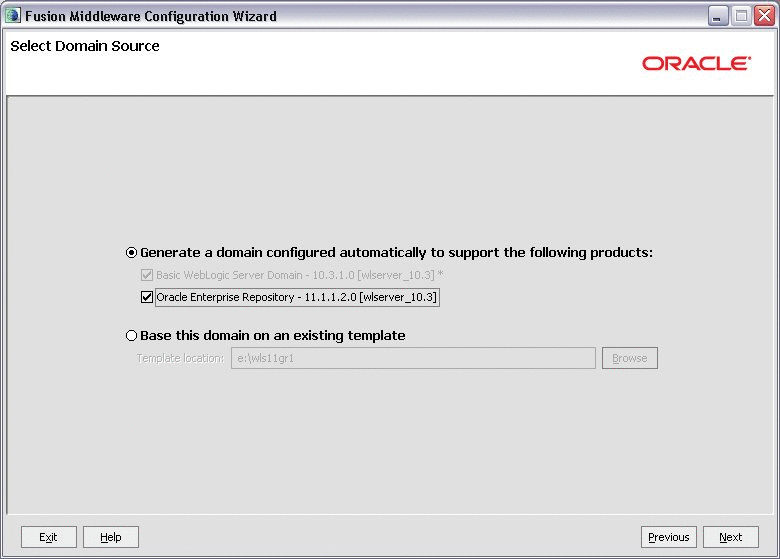The height and width of the screenshot is (559, 780).
Task: Return to the Previous wizard step
Action: (x=669, y=537)
